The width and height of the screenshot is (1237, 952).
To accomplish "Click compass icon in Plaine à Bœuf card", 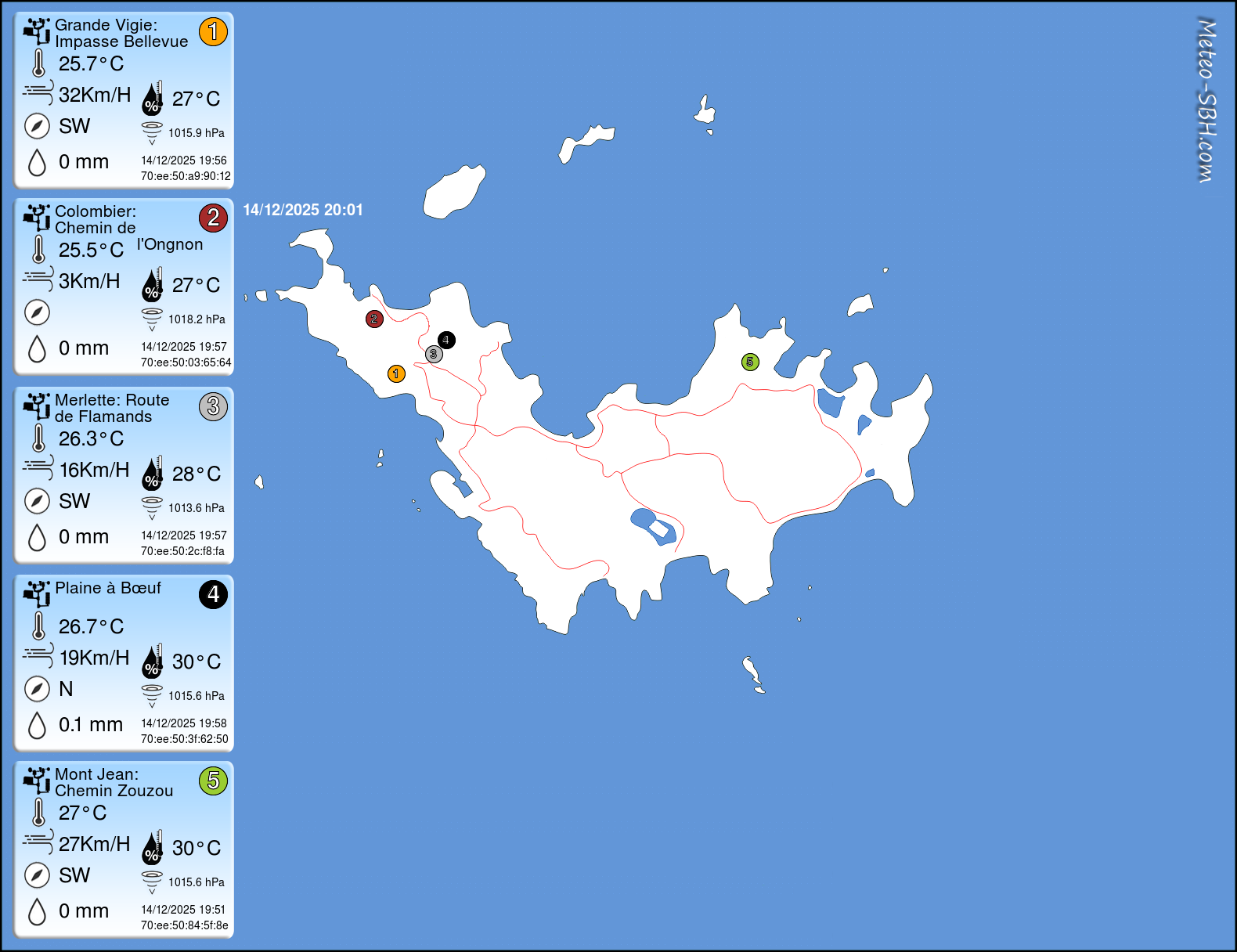I will (x=37, y=688).
